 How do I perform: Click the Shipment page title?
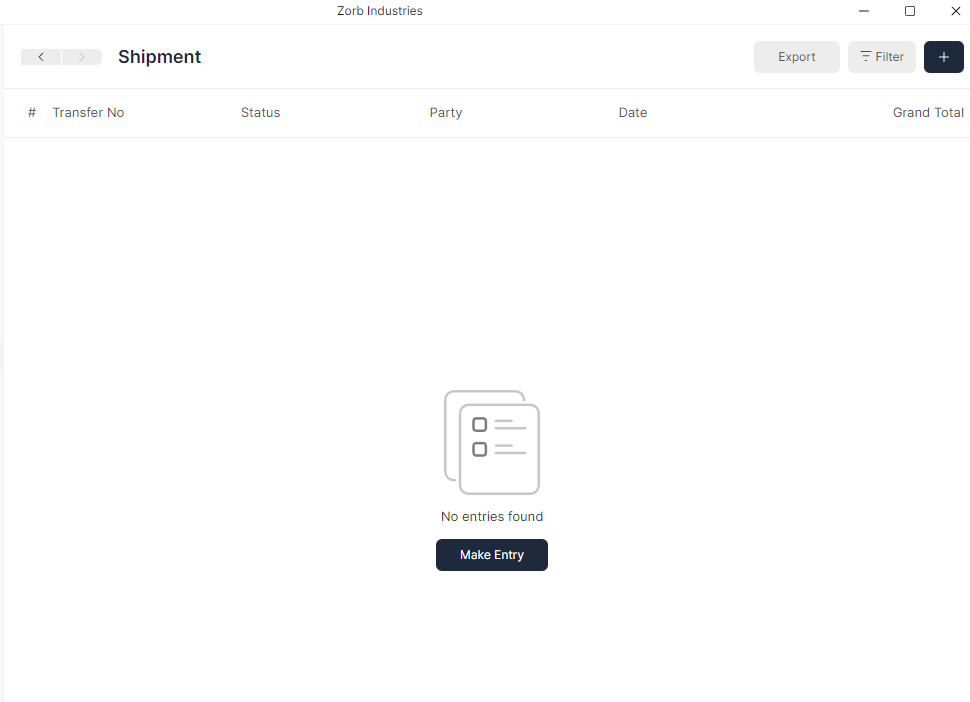pos(159,57)
